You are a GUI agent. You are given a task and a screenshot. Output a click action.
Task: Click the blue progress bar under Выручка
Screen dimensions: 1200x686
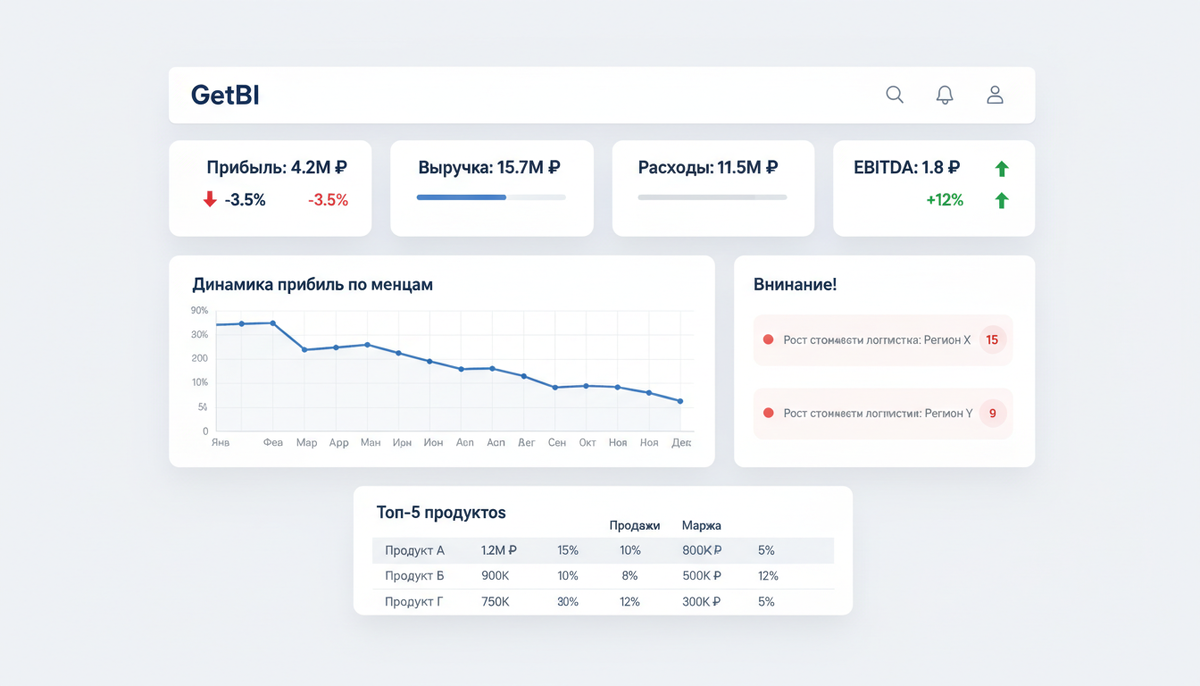(x=491, y=197)
